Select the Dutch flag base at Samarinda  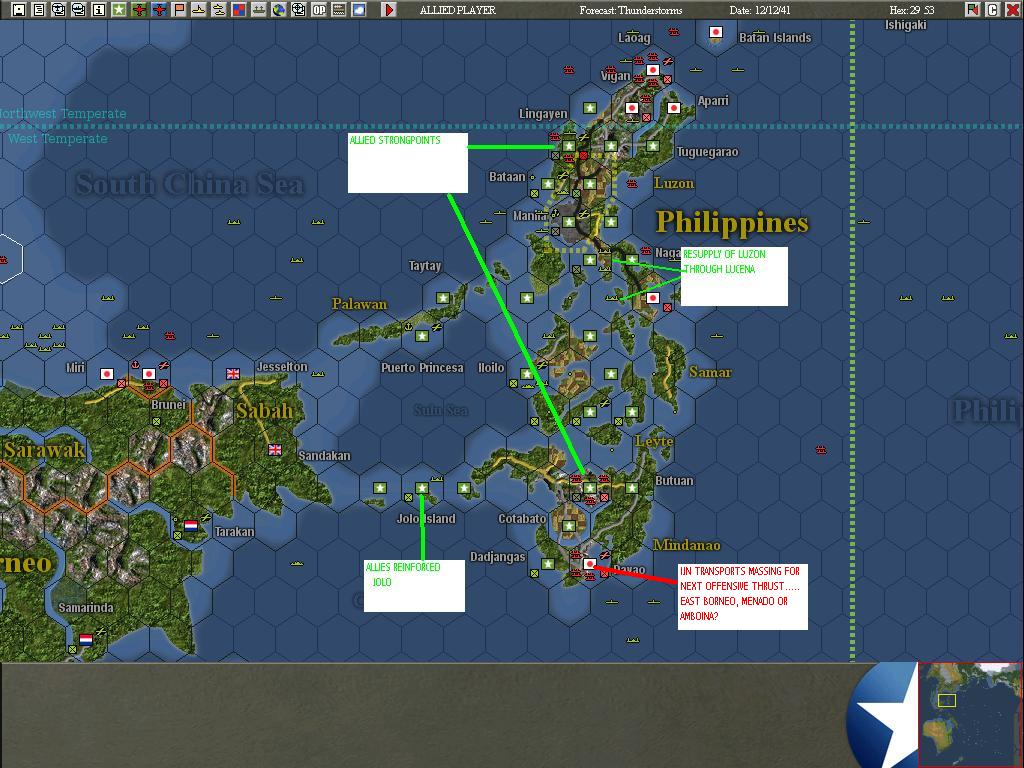coord(86,639)
